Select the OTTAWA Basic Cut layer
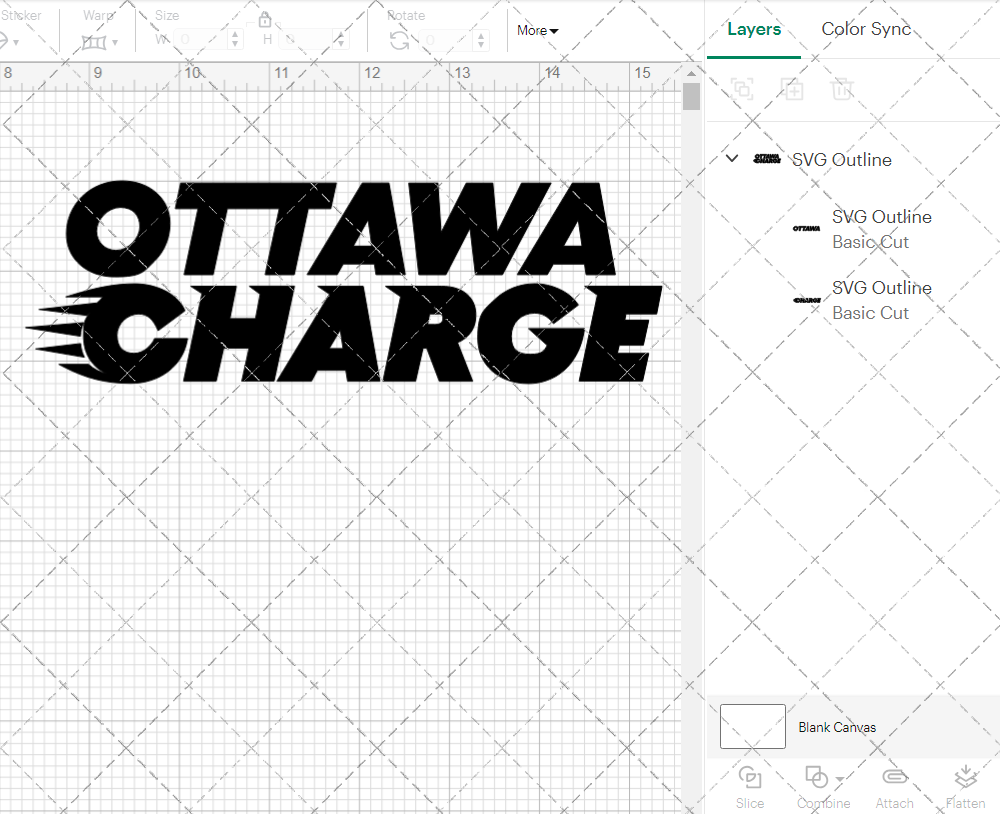 click(x=881, y=229)
